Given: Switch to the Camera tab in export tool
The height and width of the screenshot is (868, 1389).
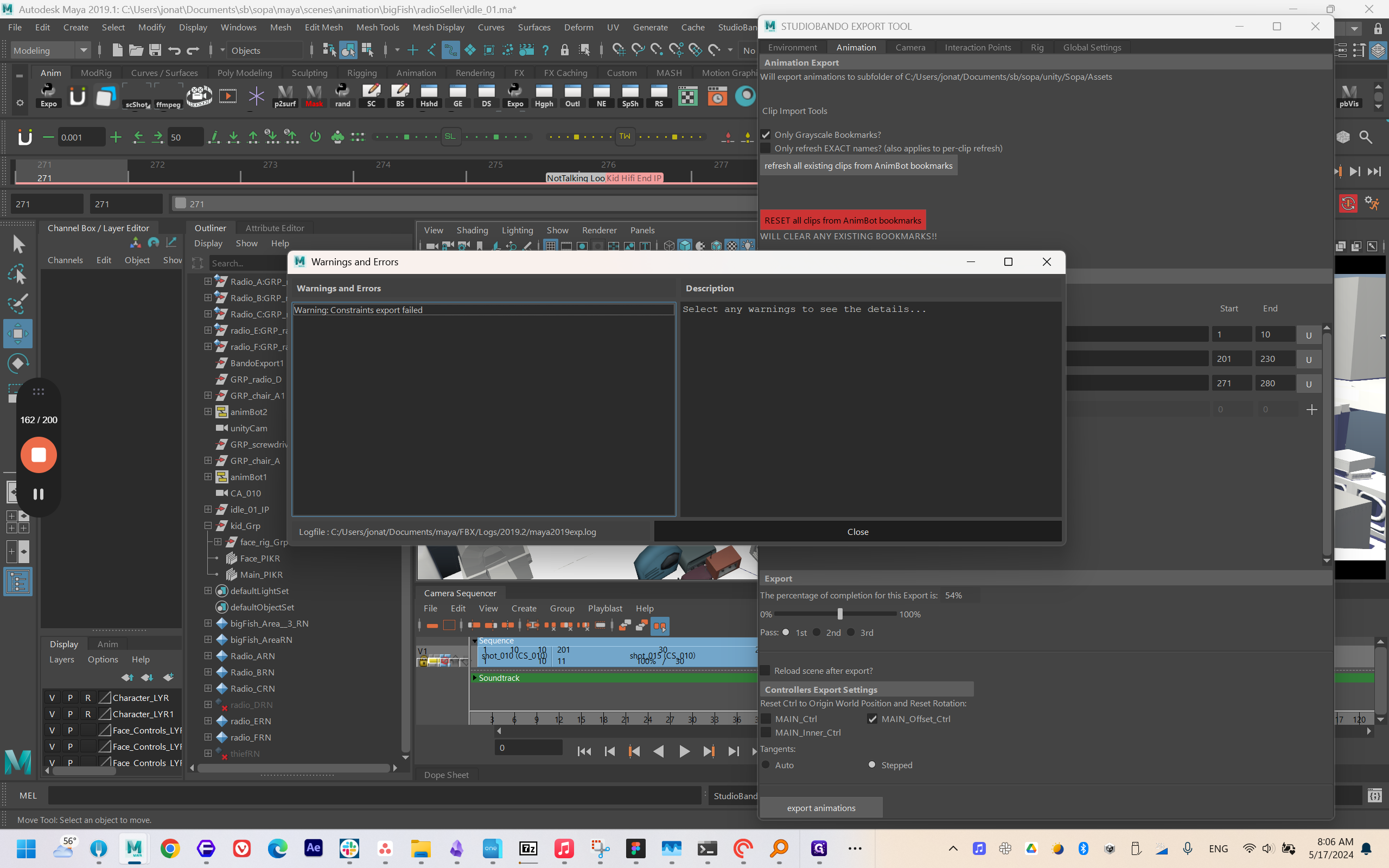Looking at the screenshot, I should click(910, 47).
